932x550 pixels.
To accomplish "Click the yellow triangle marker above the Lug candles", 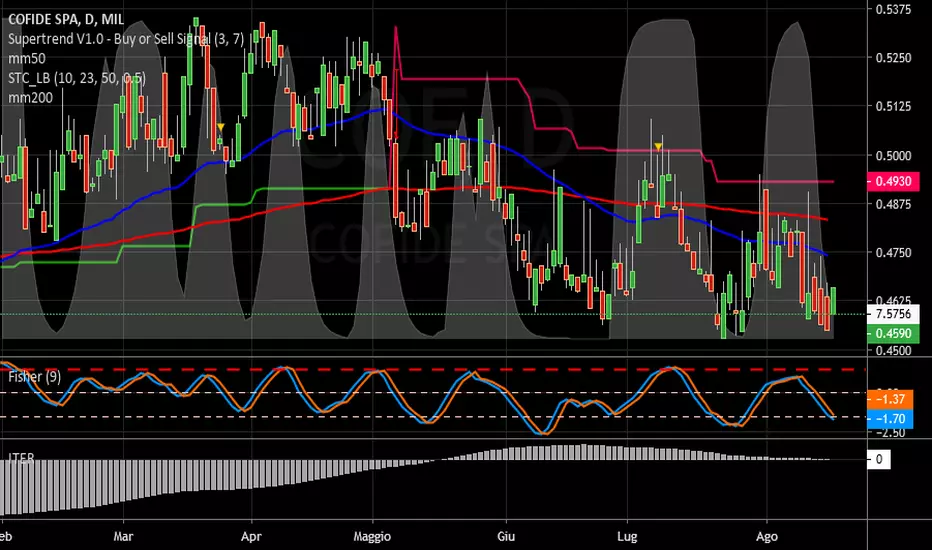I will 658,147.
